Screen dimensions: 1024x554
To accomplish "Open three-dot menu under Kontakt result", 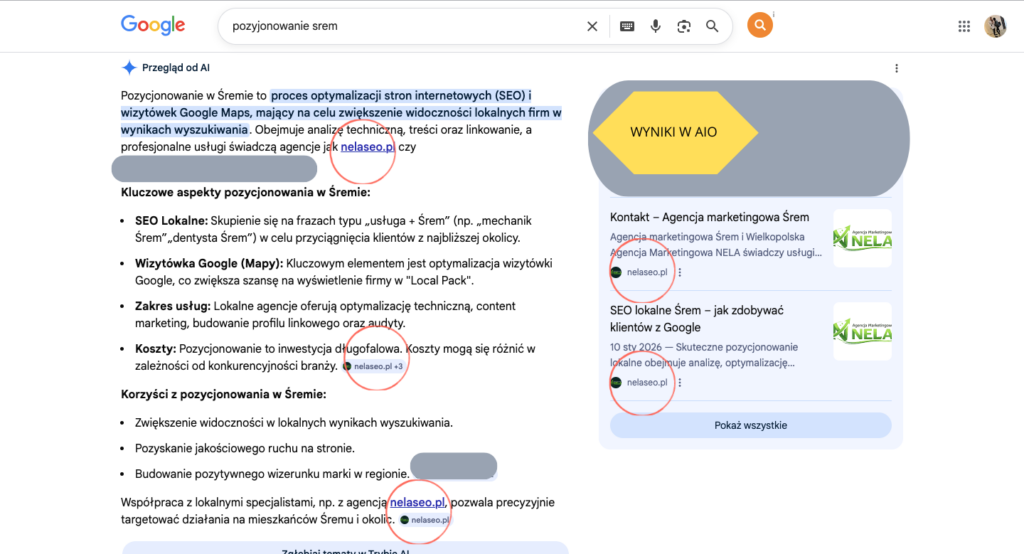I will pyautogui.click(x=680, y=272).
